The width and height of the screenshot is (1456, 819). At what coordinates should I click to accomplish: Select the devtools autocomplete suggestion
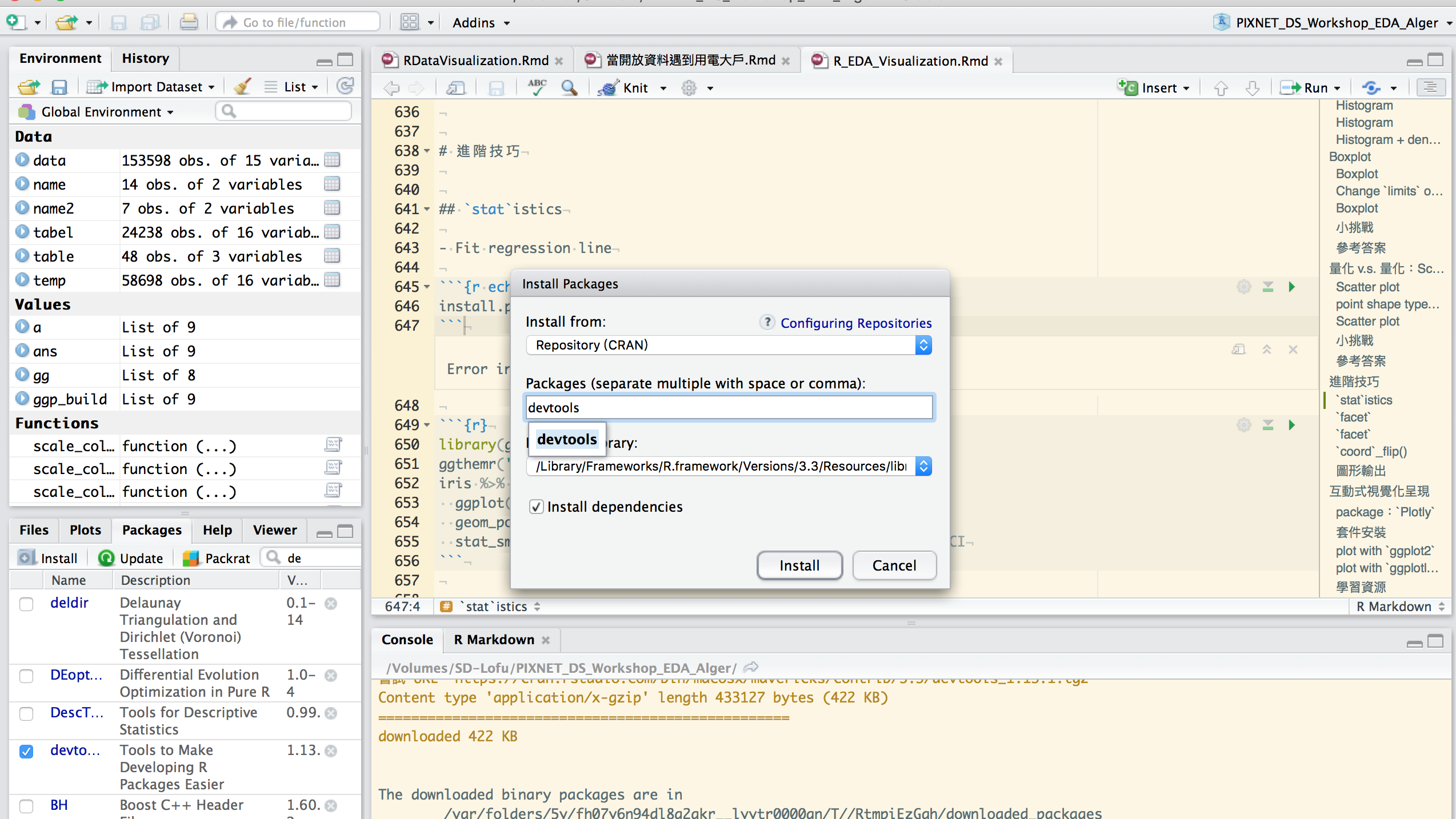[567, 439]
